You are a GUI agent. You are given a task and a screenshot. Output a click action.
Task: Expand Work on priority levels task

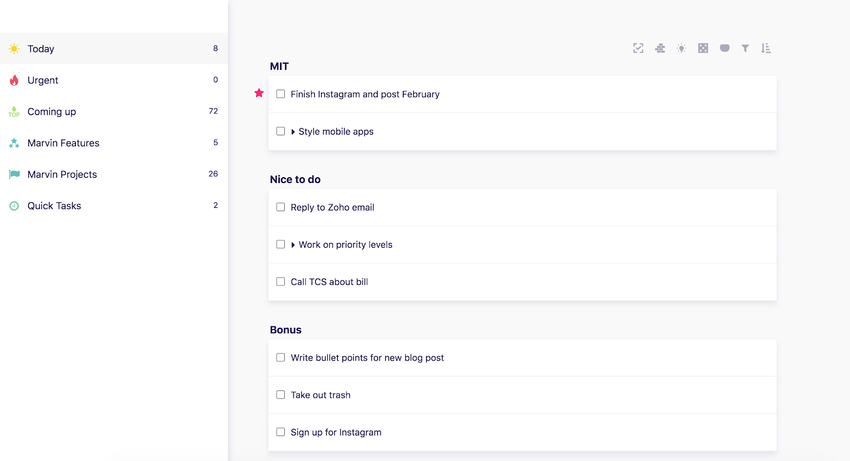[x=293, y=245]
